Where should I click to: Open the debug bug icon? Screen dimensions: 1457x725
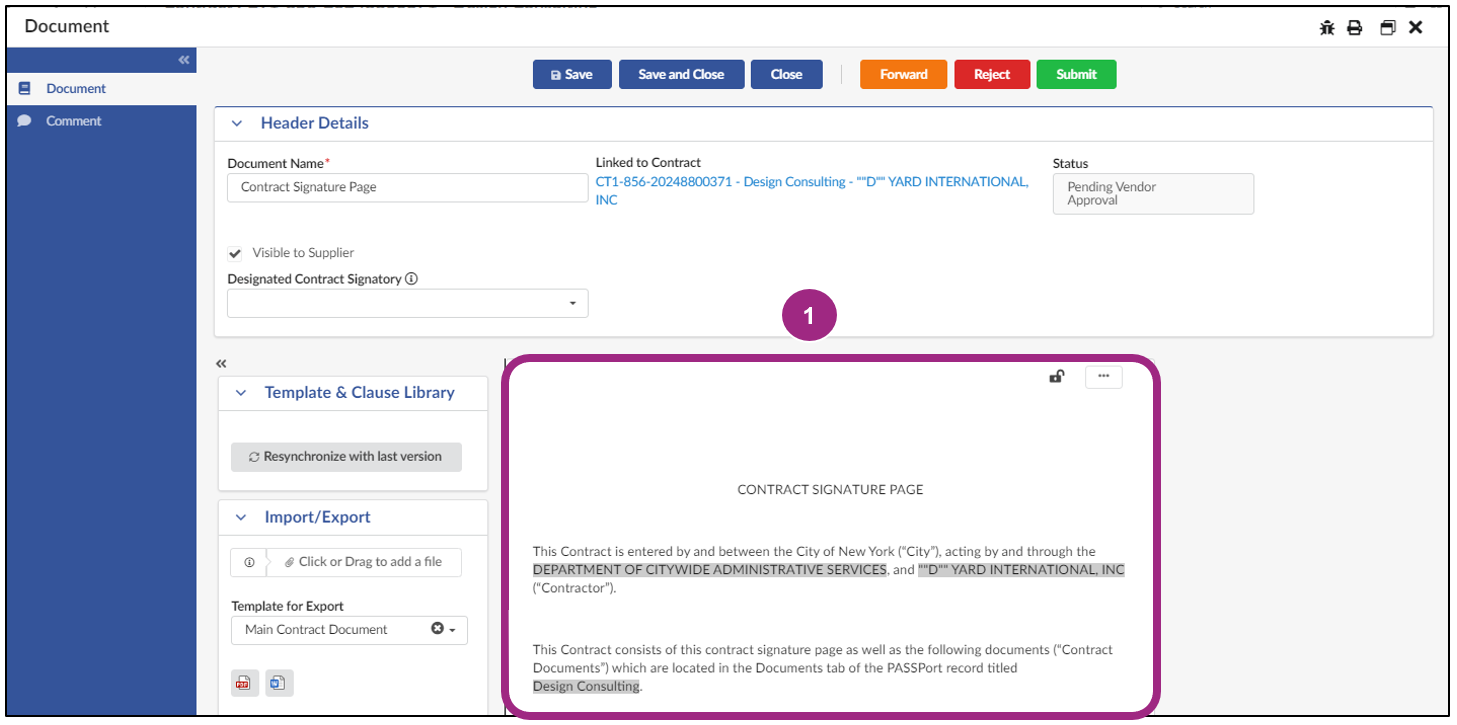1326,28
